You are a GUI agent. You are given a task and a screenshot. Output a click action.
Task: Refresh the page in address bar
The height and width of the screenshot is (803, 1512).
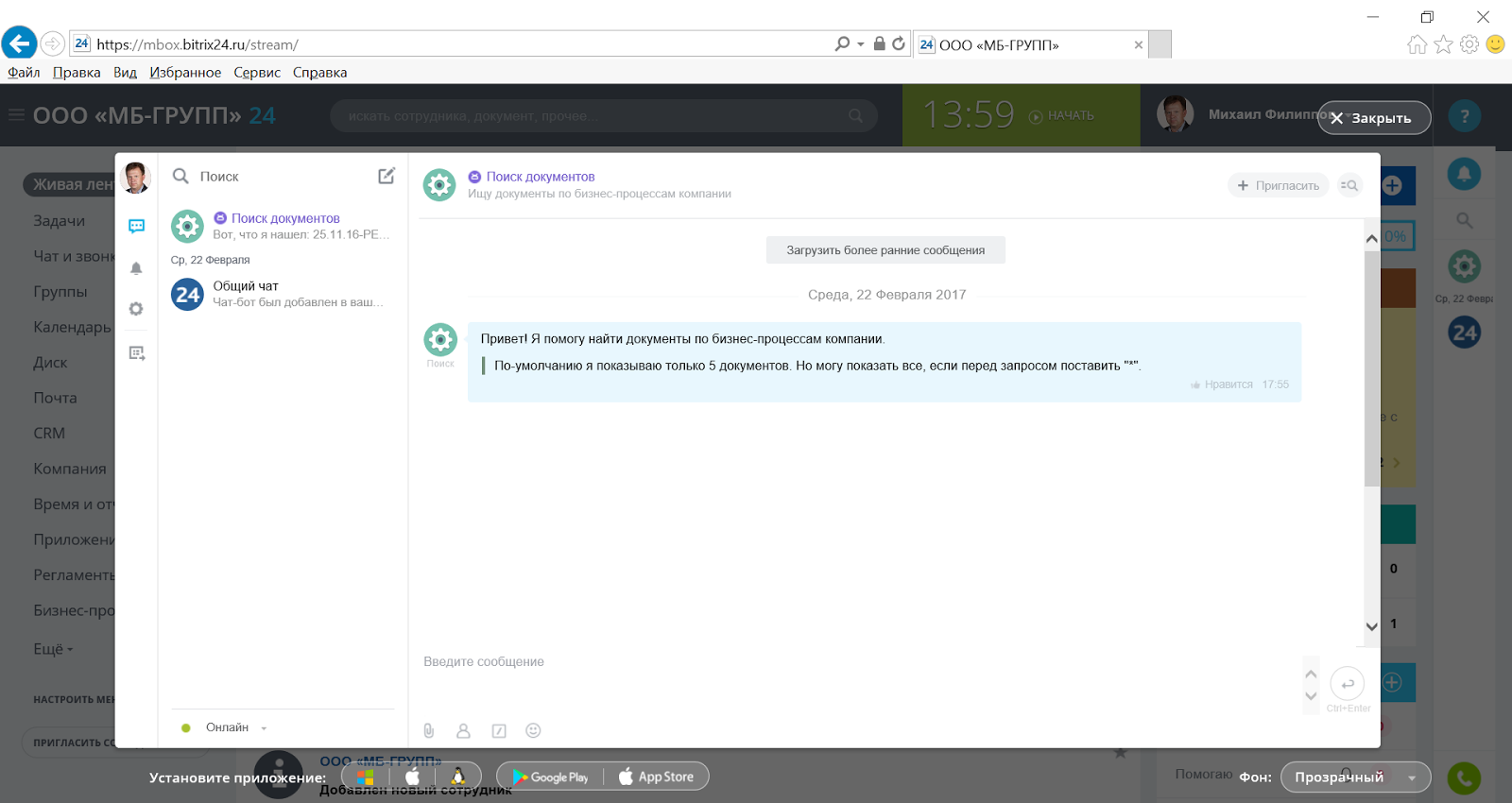point(899,43)
